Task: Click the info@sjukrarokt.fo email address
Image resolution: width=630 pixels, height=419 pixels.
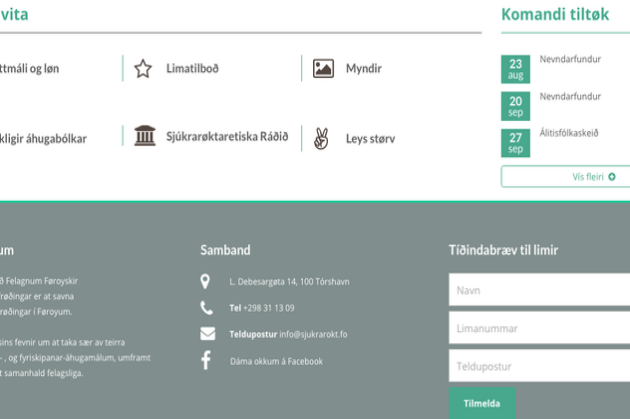Action: (313, 334)
